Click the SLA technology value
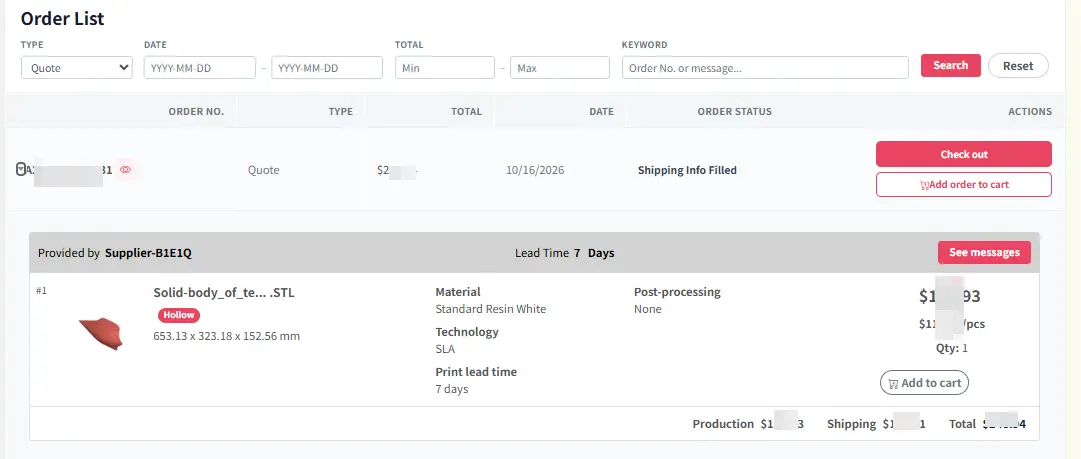Image resolution: width=1081 pixels, height=459 pixels. (445, 349)
